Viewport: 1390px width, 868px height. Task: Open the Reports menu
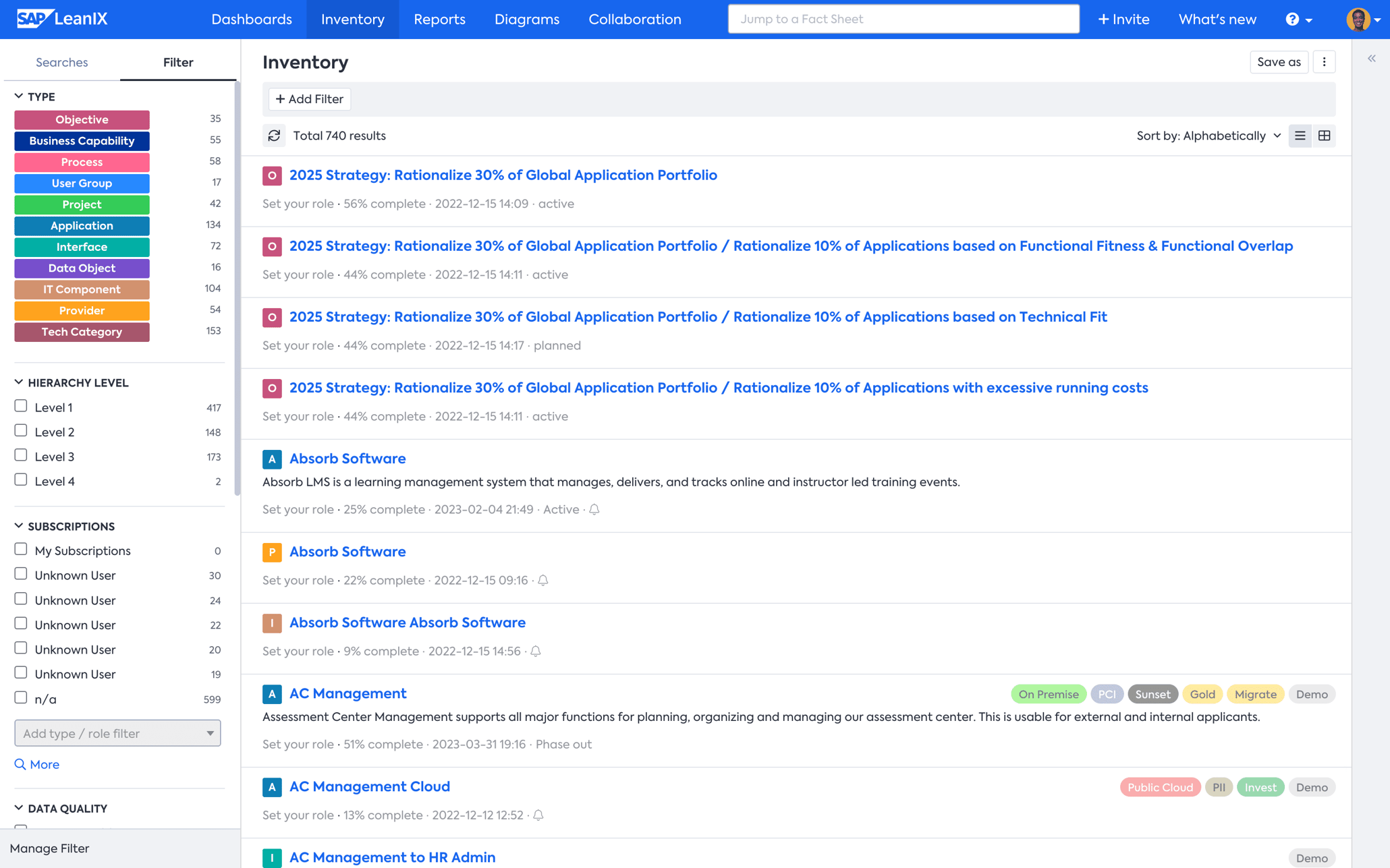439,20
